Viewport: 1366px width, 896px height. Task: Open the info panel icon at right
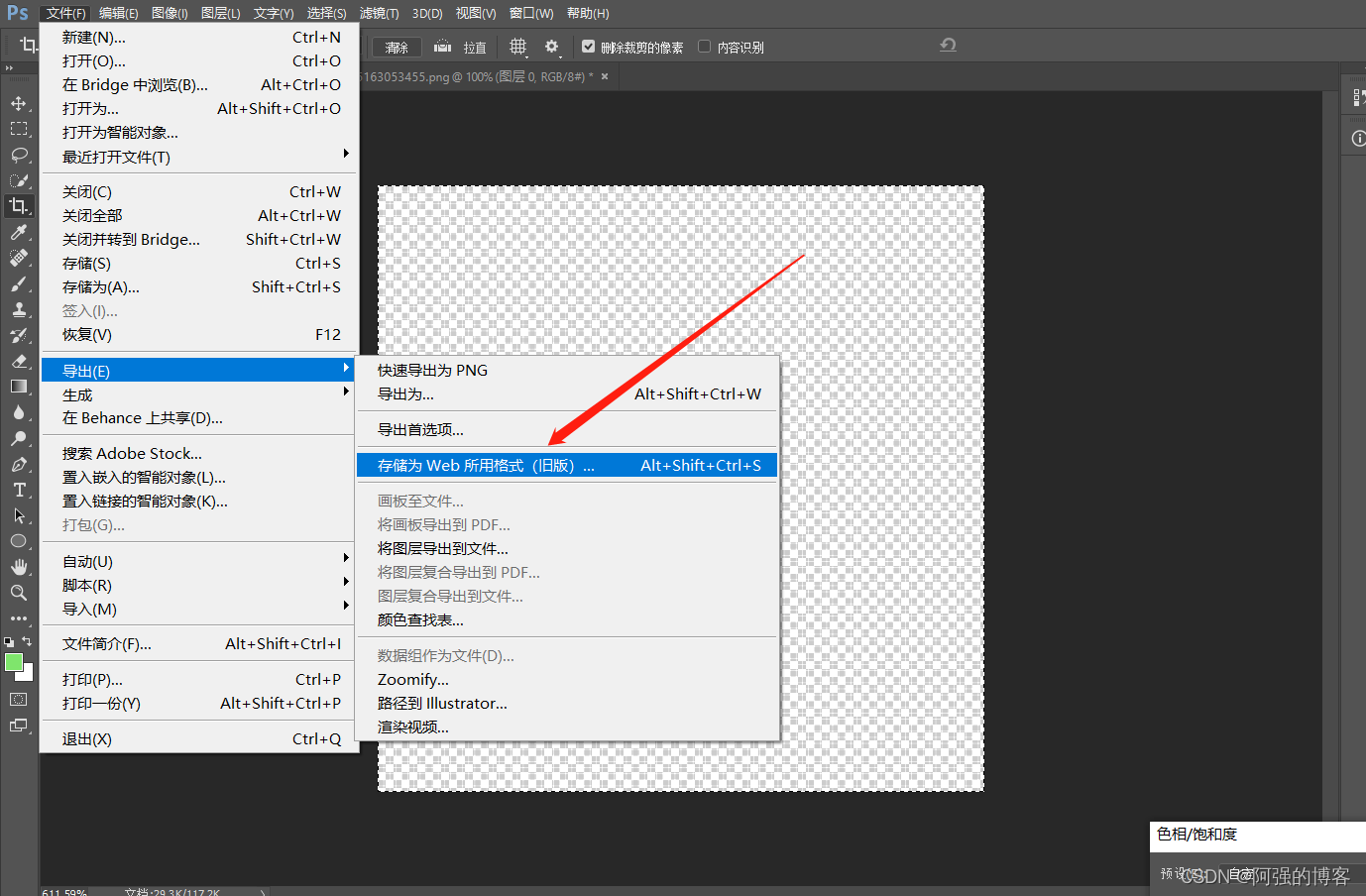coord(1358,139)
